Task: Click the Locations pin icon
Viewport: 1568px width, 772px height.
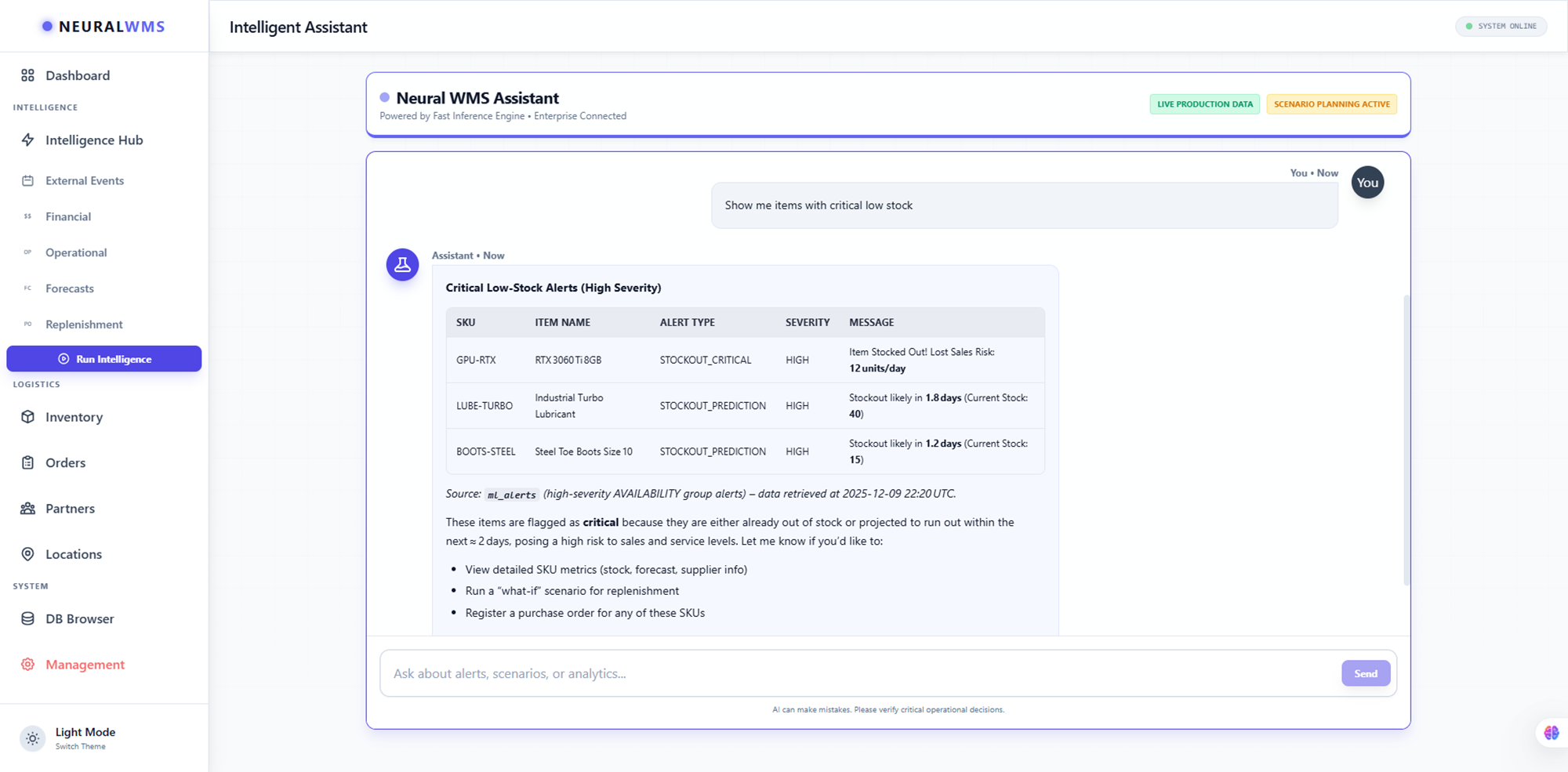Action: [28, 554]
